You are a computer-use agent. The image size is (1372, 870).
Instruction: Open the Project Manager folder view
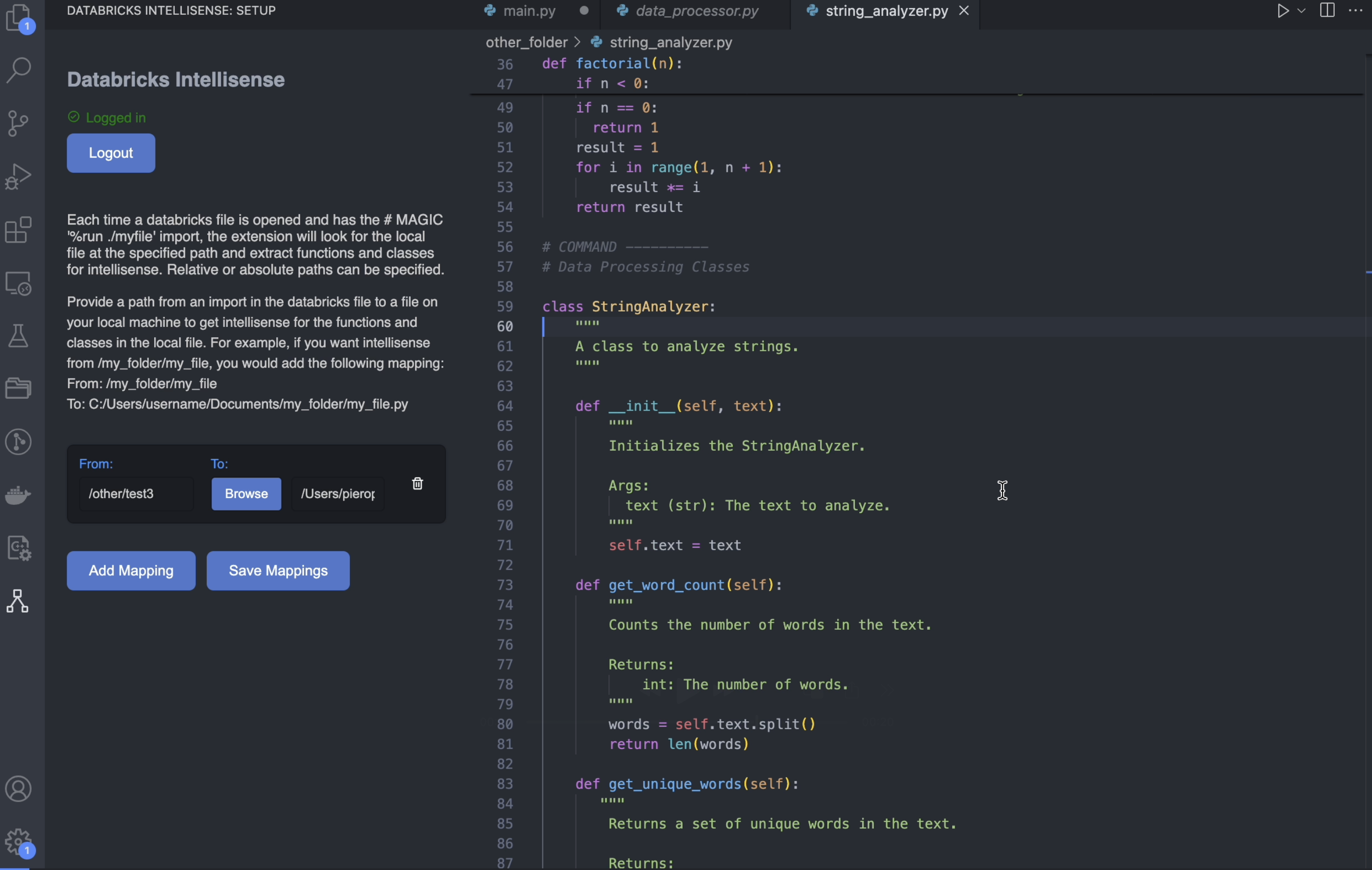[19, 389]
